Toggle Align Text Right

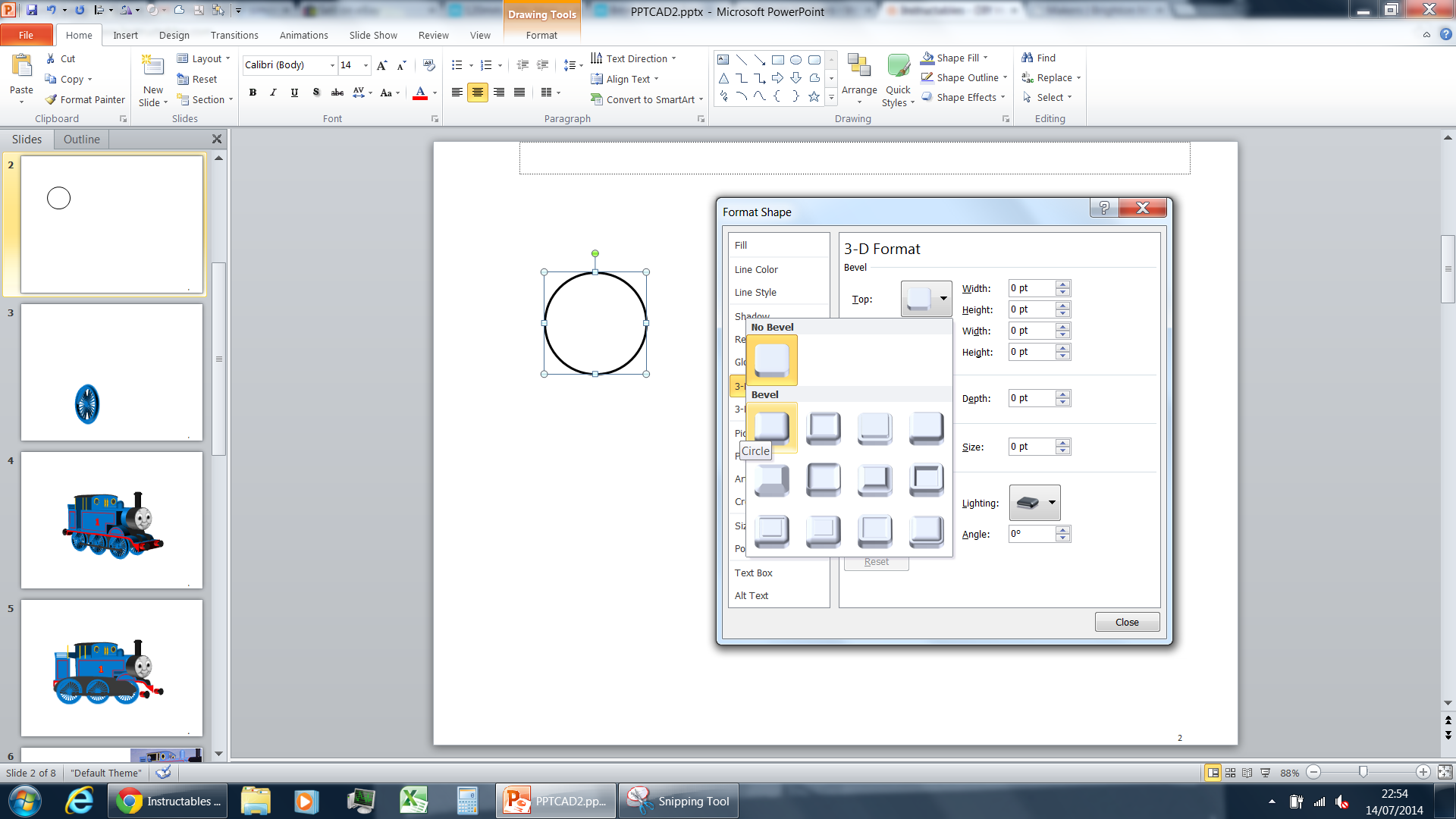coord(498,93)
